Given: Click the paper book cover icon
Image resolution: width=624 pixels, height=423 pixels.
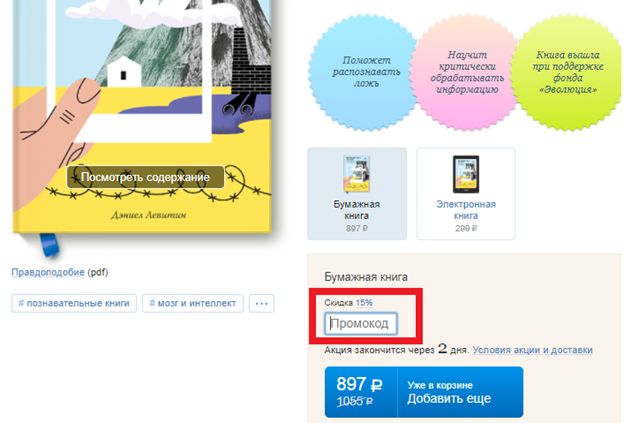Looking at the screenshot, I should [356, 174].
